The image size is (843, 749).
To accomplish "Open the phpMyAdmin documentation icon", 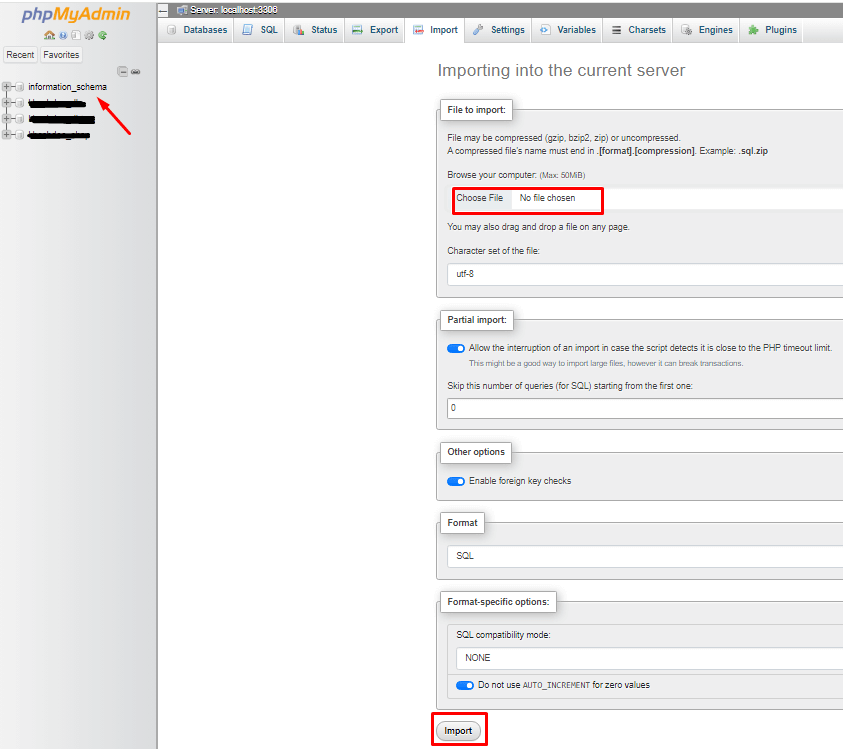I will tap(76, 35).
